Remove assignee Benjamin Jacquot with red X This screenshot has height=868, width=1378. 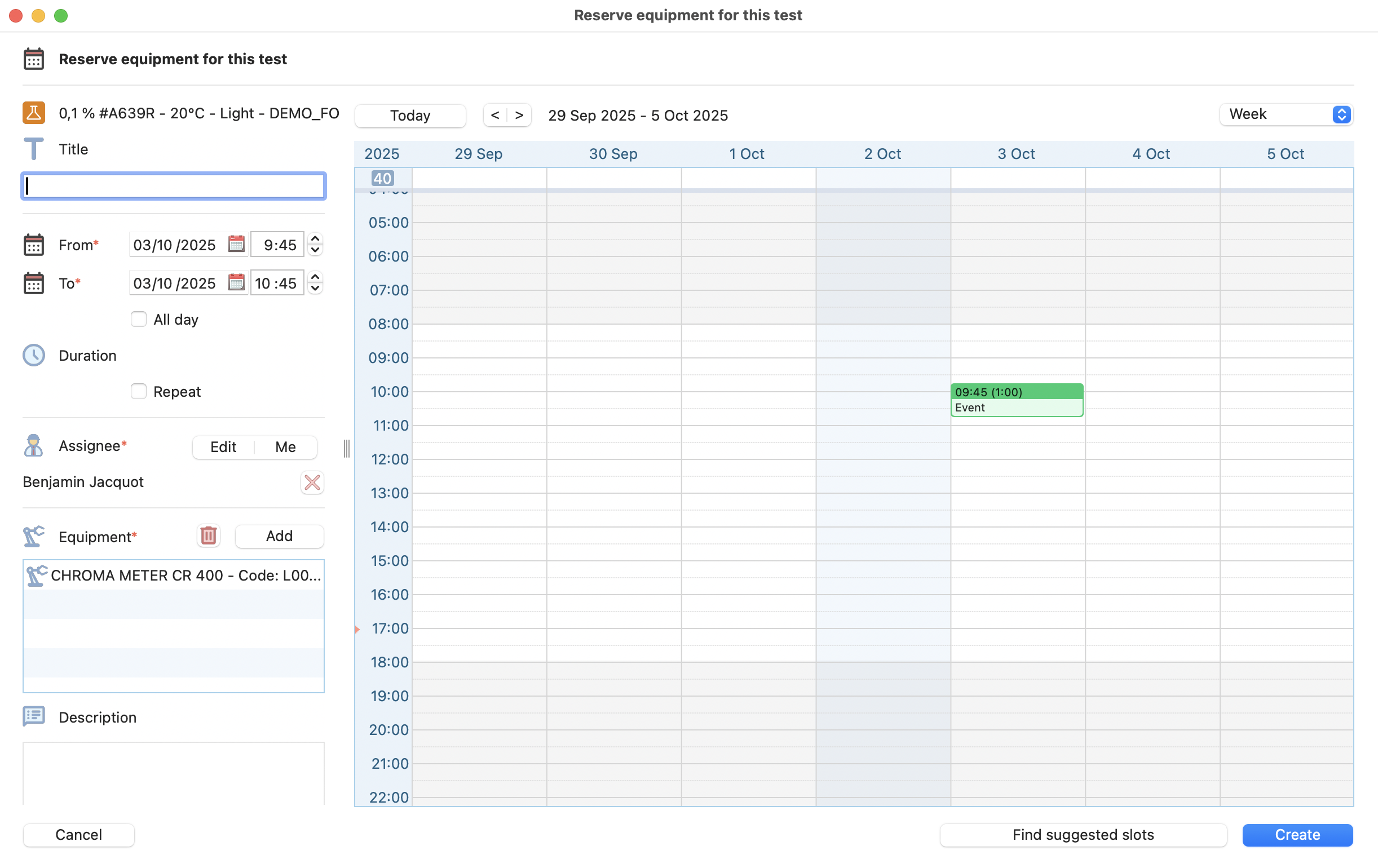(312, 482)
